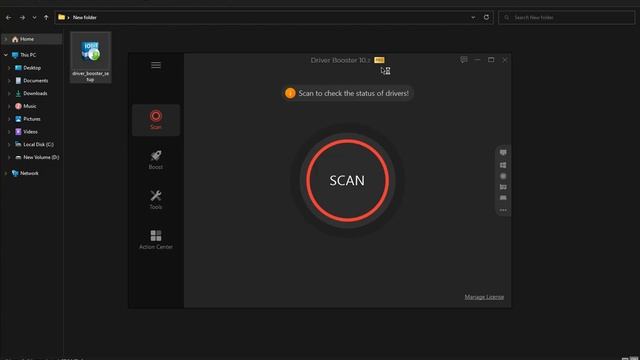
Task: Click the PRO badge next to Driver Booster title
Action: pos(379,60)
